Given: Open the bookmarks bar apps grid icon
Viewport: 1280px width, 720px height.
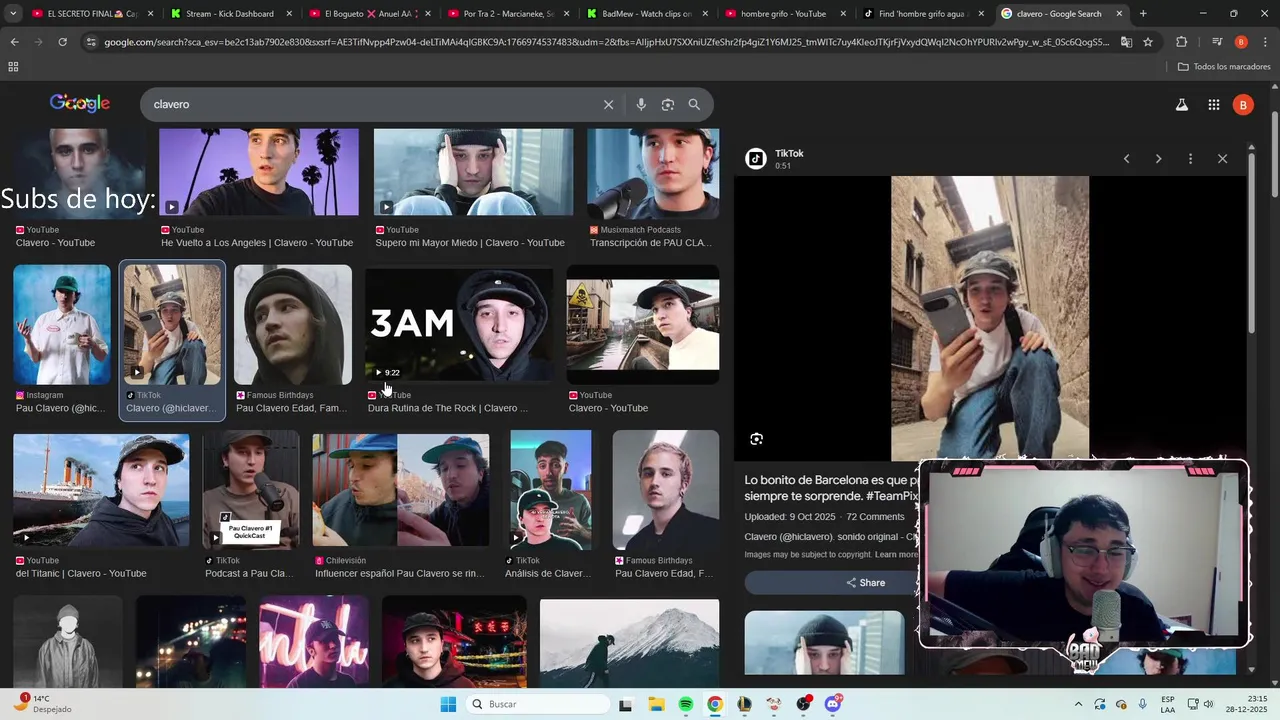Looking at the screenshot, I should click(x=13, y=67).
